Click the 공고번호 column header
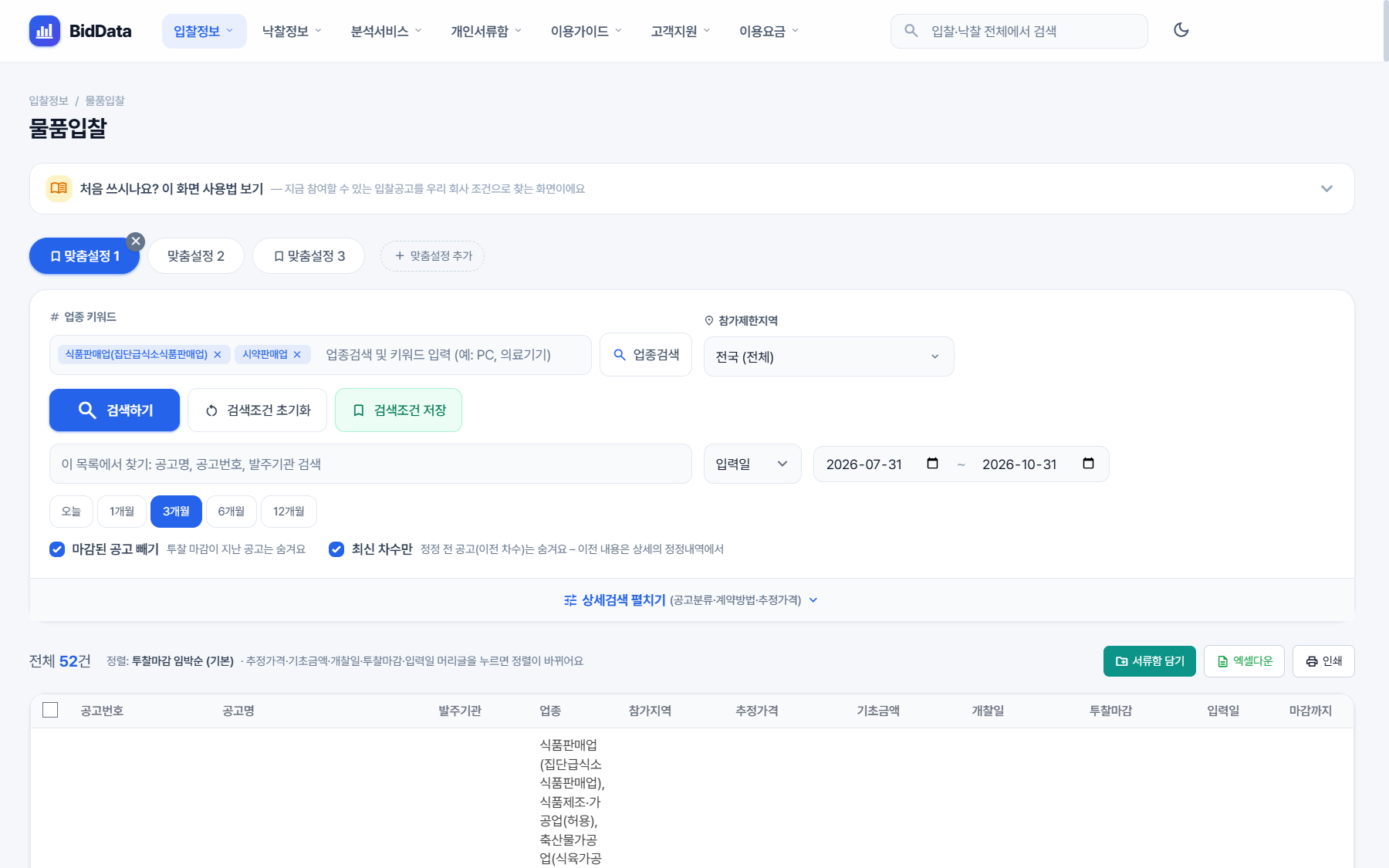1389x868 pixels. tap(102, 711)
